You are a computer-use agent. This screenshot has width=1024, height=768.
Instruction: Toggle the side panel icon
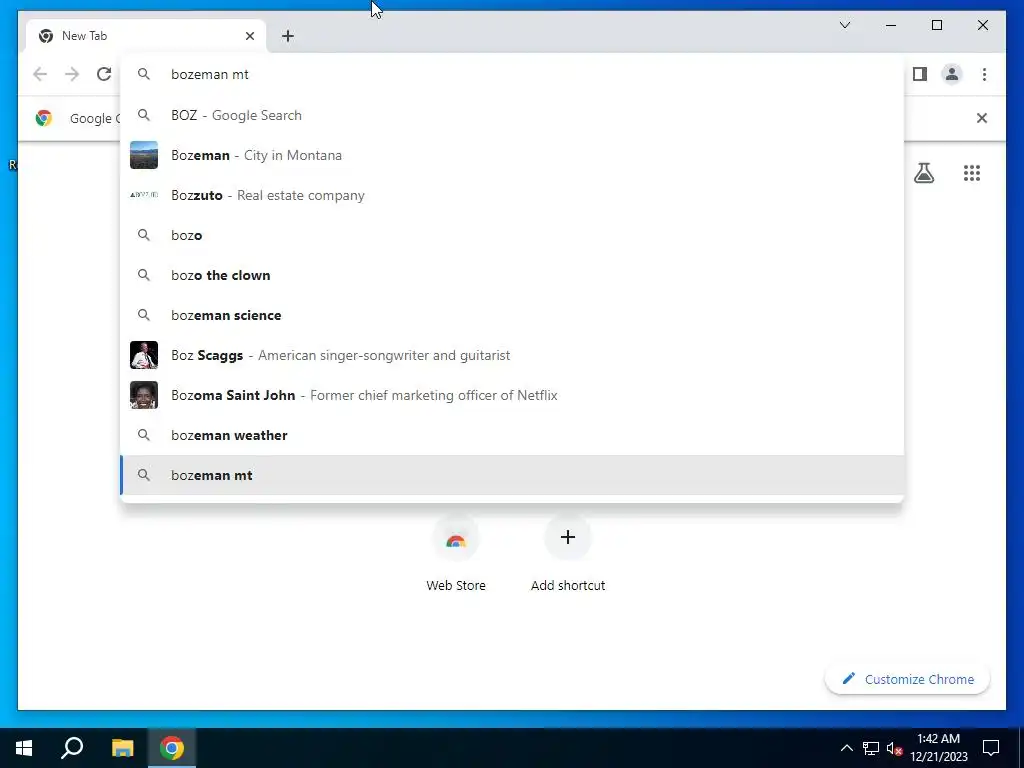tap(920, 74)
